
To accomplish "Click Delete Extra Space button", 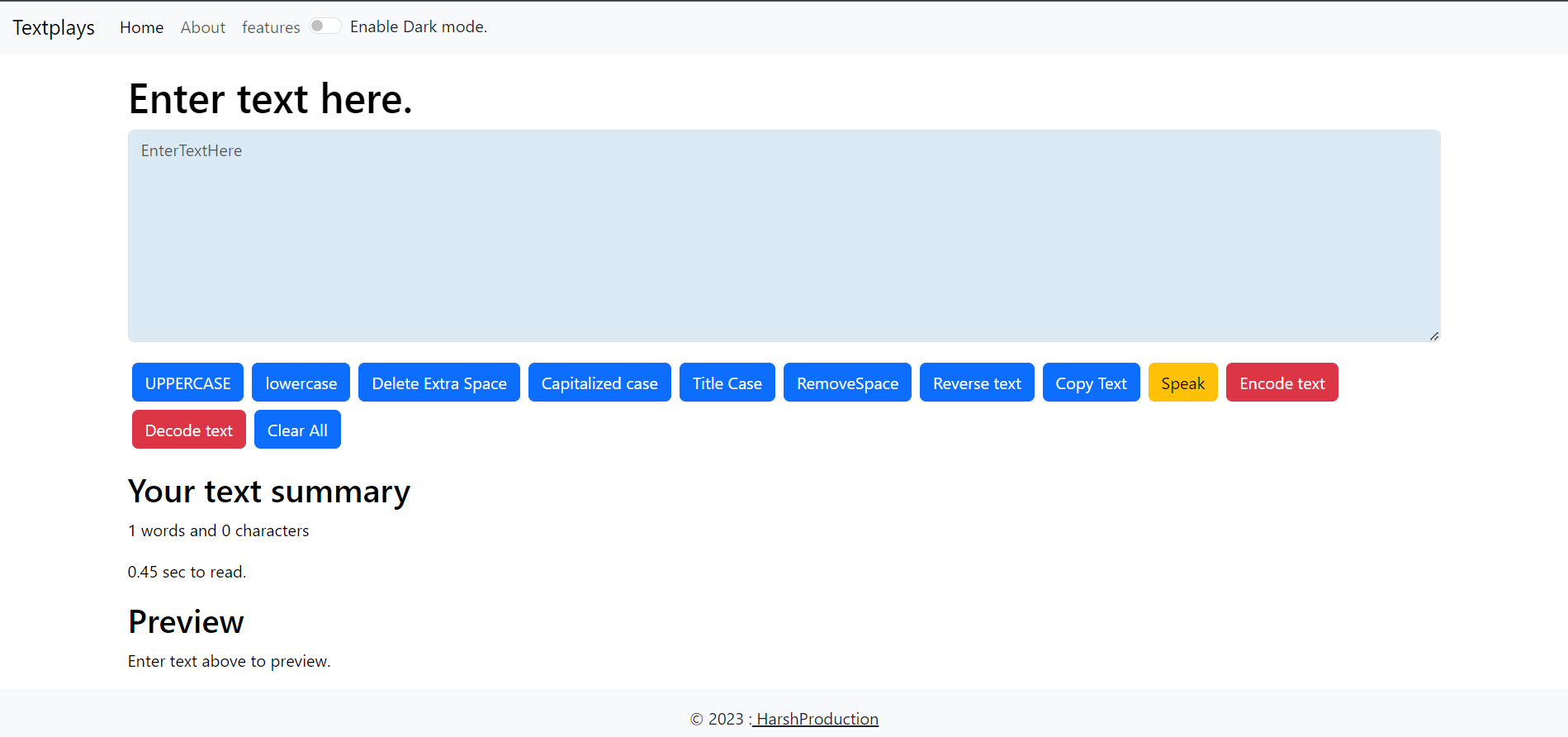I will coord(438,383).
